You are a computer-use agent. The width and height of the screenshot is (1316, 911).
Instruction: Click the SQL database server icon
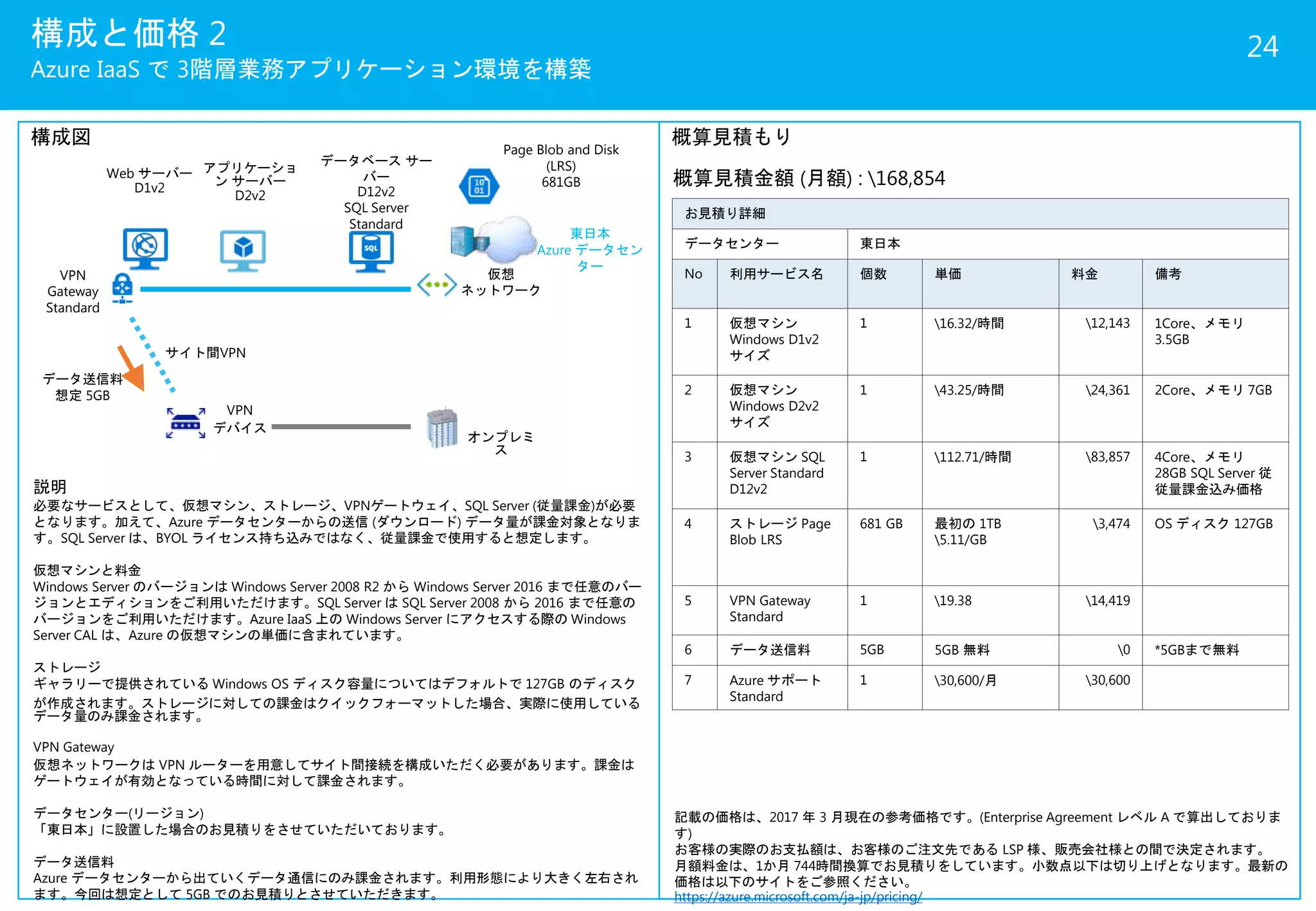coord(371,251)
